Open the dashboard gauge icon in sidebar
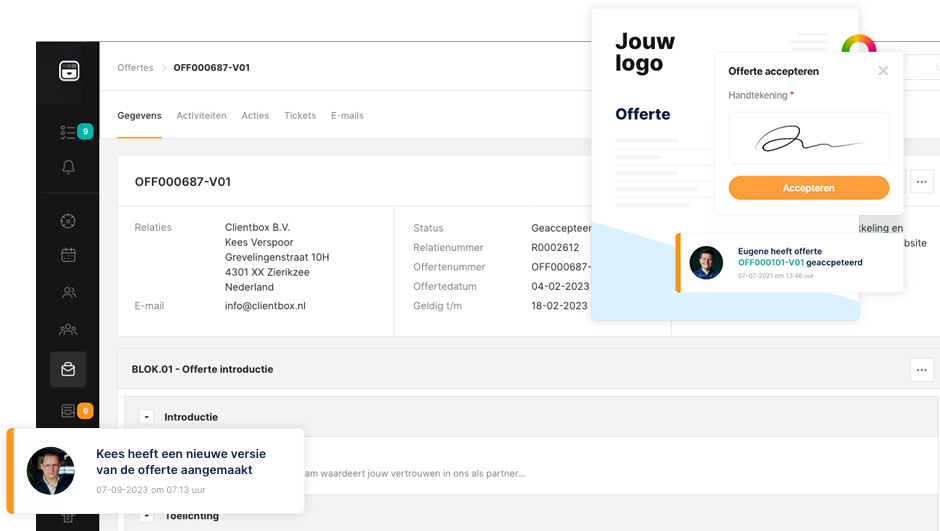The height and width of the screenshot is (531, 940). (68, 221)
